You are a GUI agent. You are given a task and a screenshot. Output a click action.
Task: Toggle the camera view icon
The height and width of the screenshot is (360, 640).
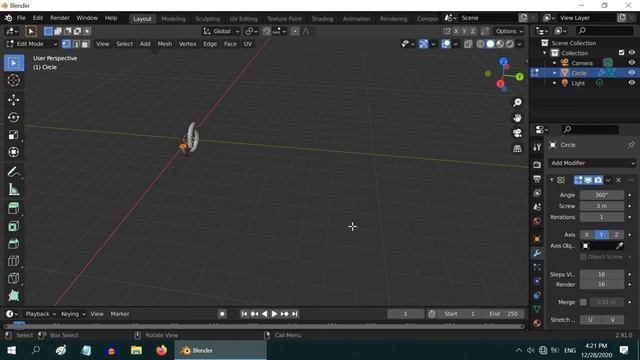[517, 133]
